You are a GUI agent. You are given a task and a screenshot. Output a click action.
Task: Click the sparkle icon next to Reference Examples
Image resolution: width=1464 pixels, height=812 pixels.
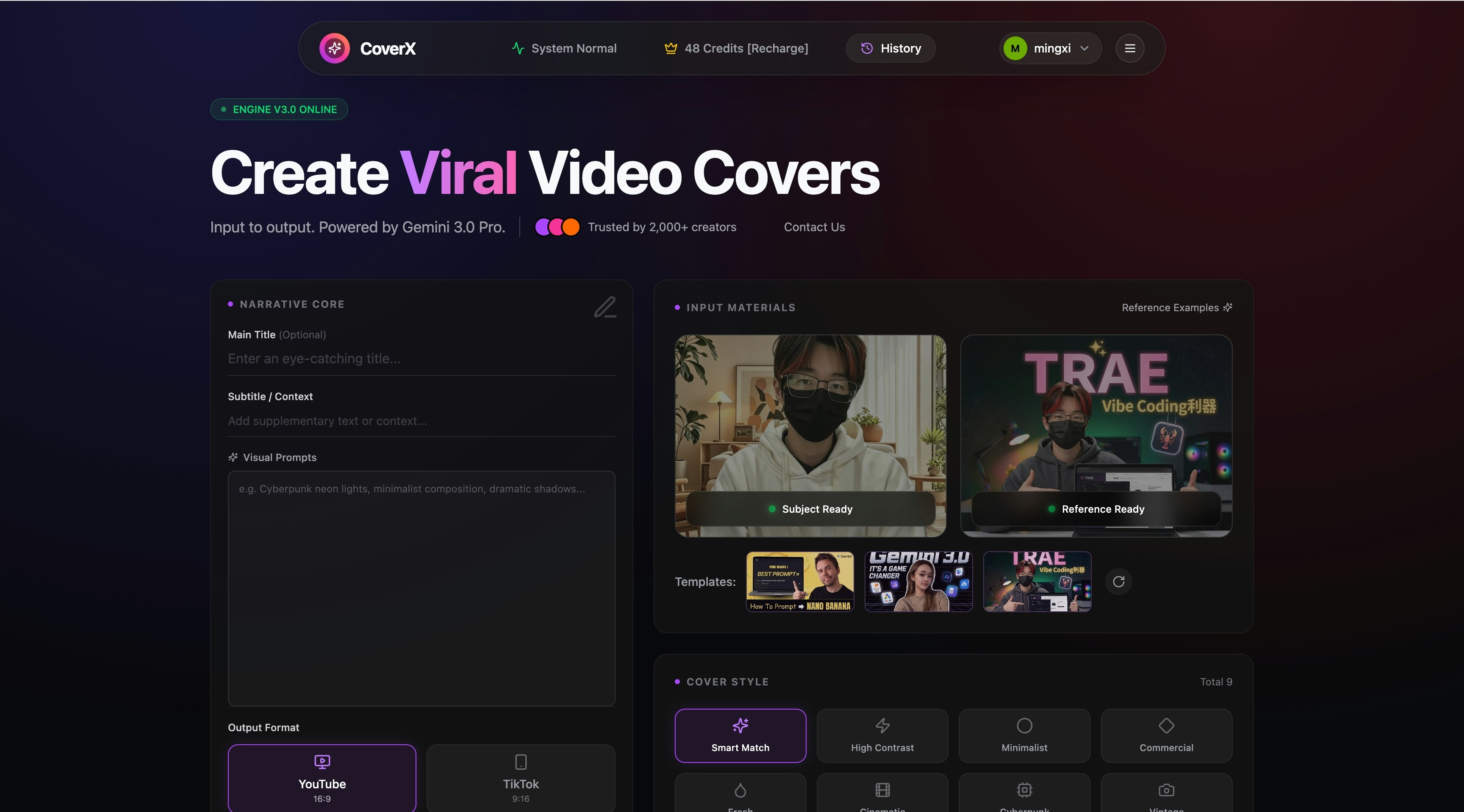[x=1228, y=307]
